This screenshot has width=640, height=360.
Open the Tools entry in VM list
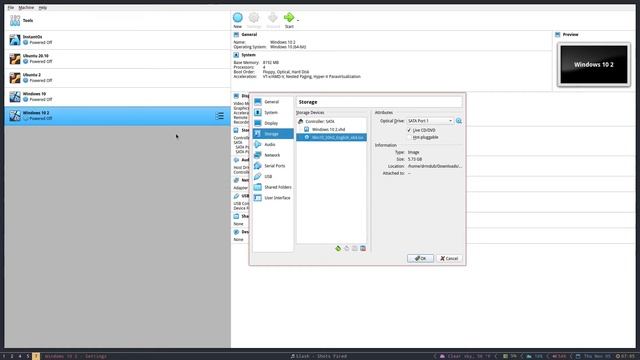coord(118,20)
